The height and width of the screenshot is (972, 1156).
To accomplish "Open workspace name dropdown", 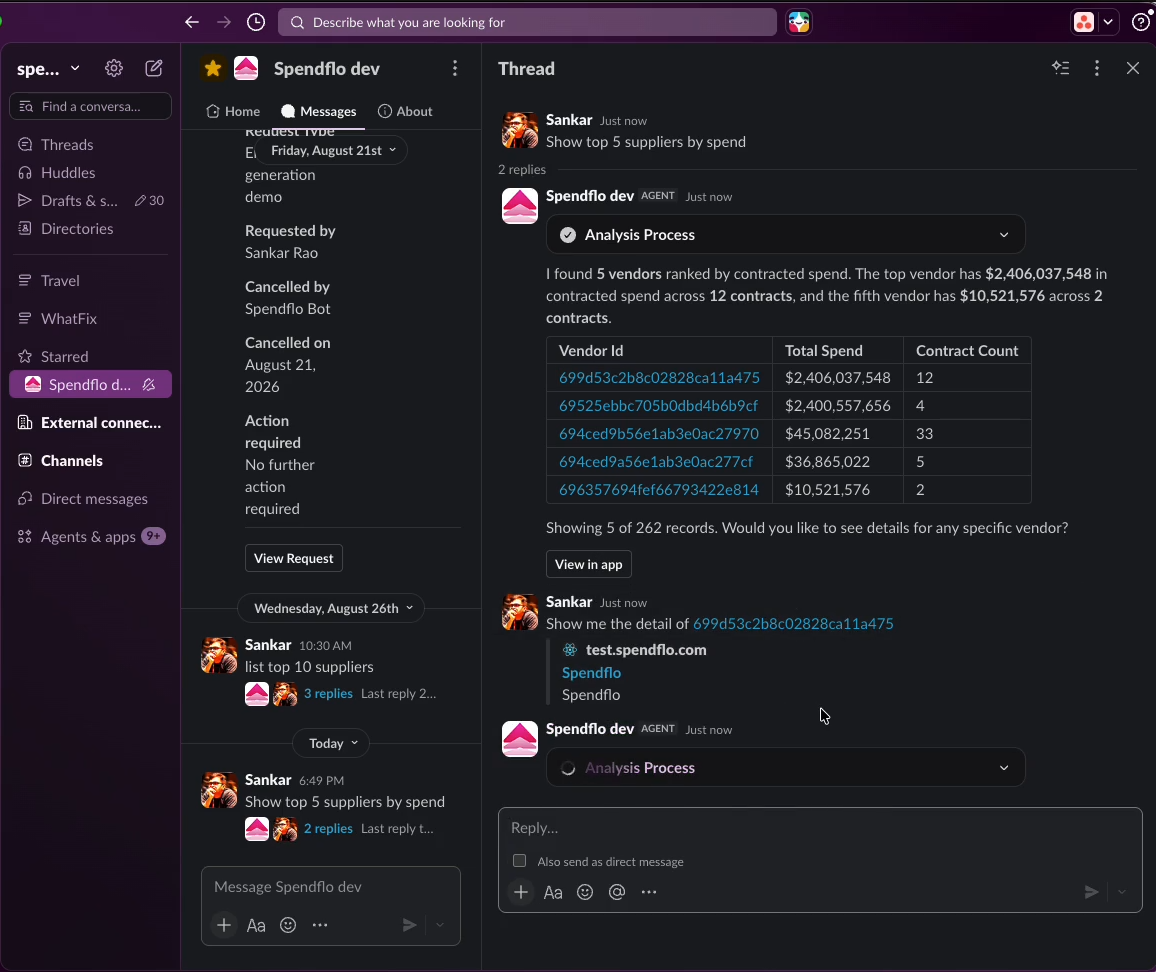I will (49, 69).
